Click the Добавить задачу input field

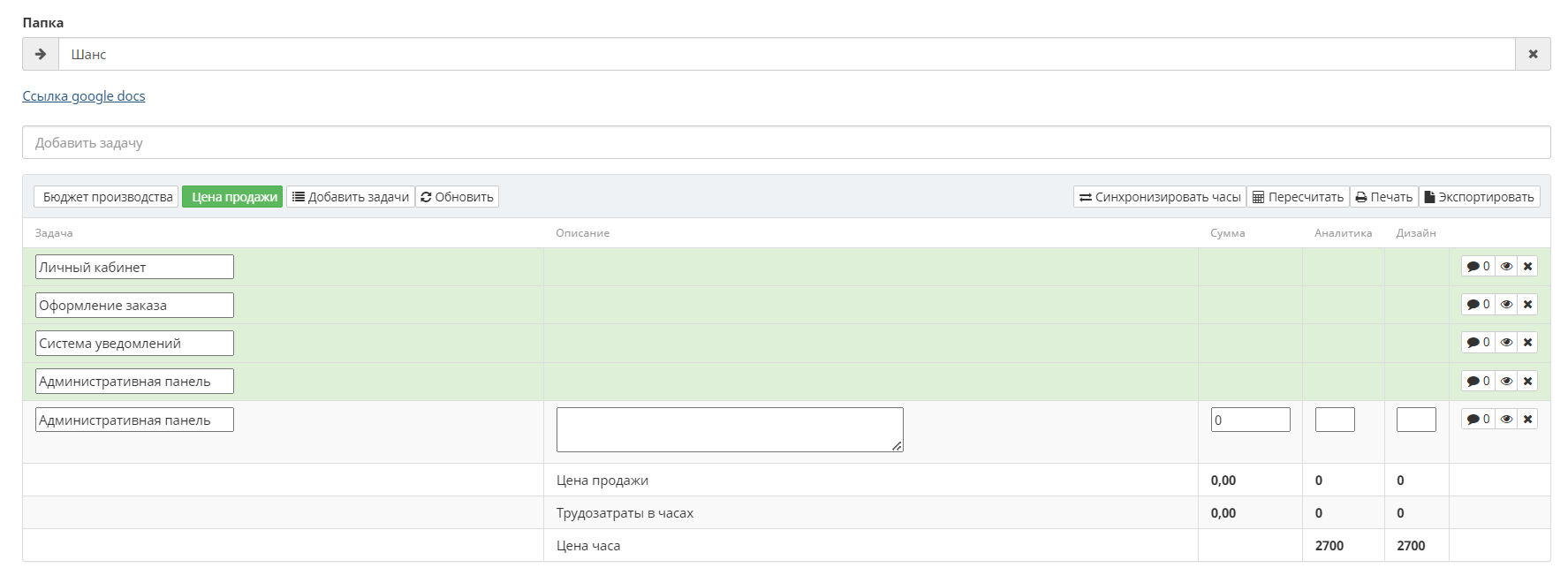point(785,142)
